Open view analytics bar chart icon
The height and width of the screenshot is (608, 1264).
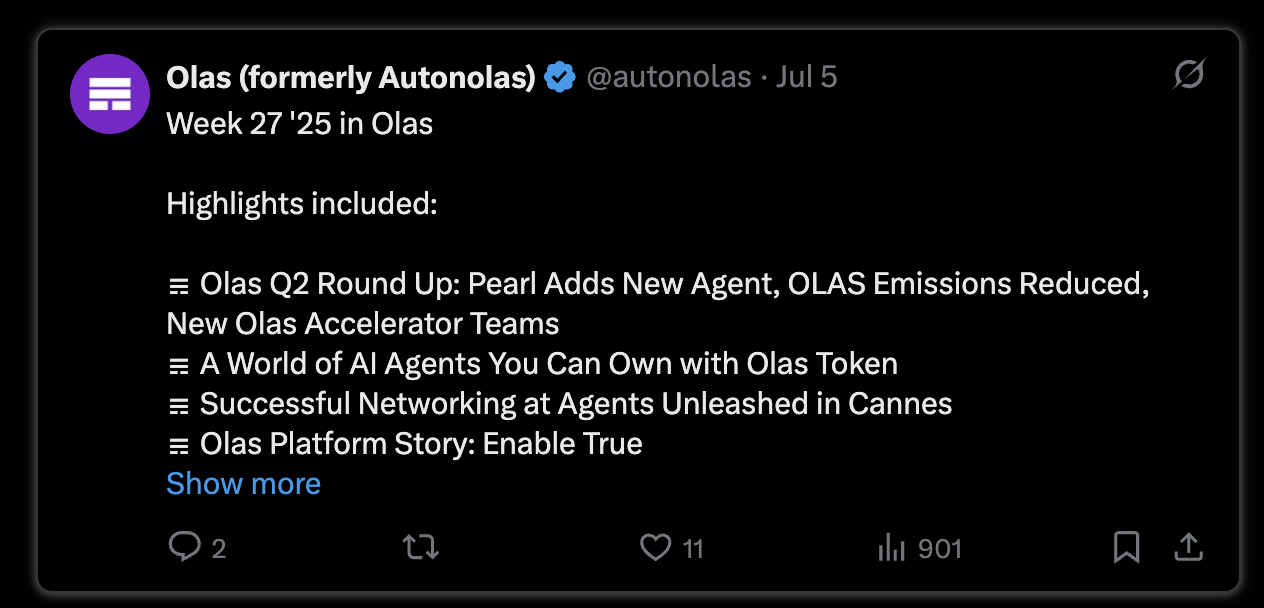[x=891, y=547]
